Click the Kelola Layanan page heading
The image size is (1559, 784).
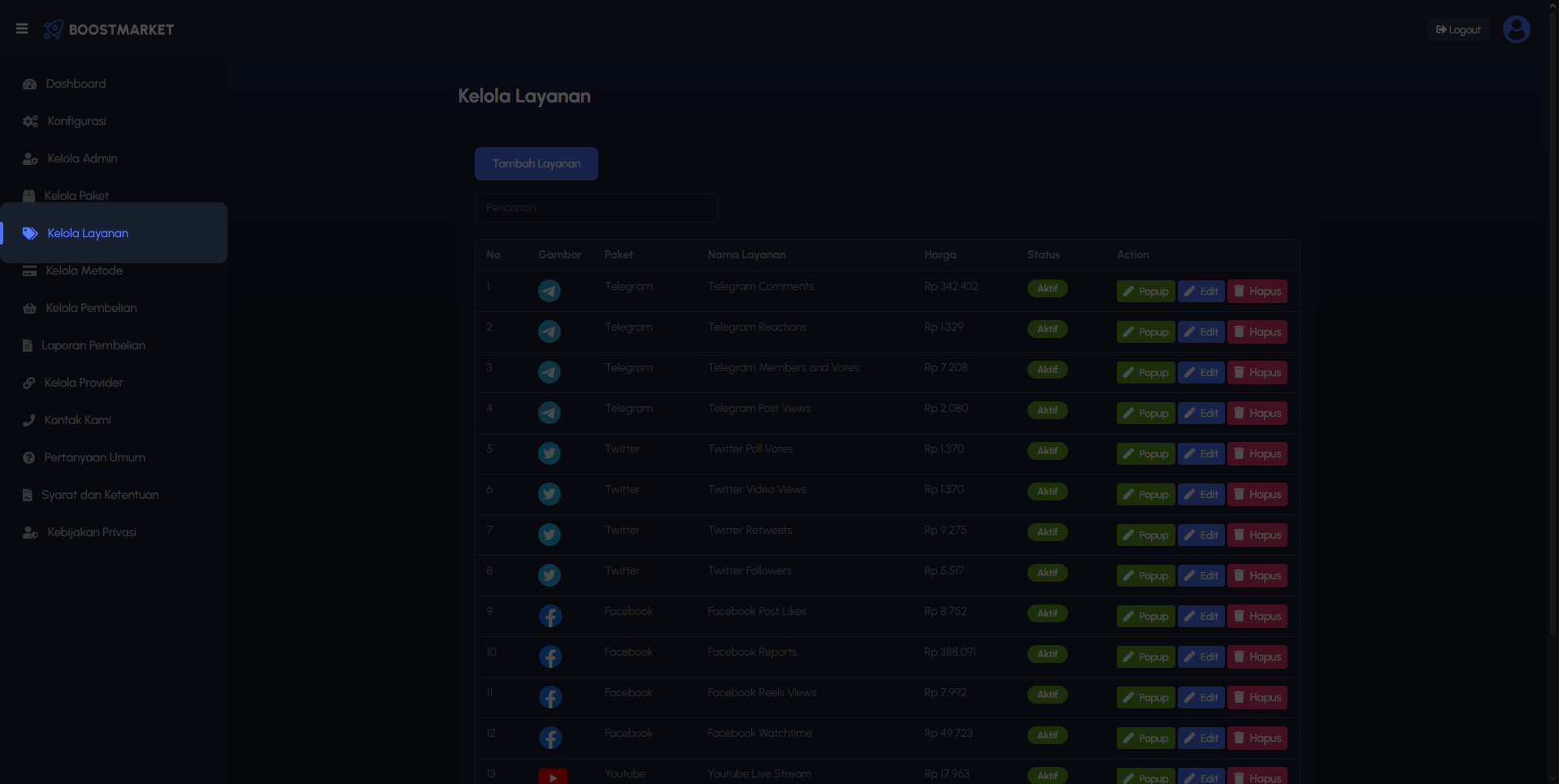524,96
